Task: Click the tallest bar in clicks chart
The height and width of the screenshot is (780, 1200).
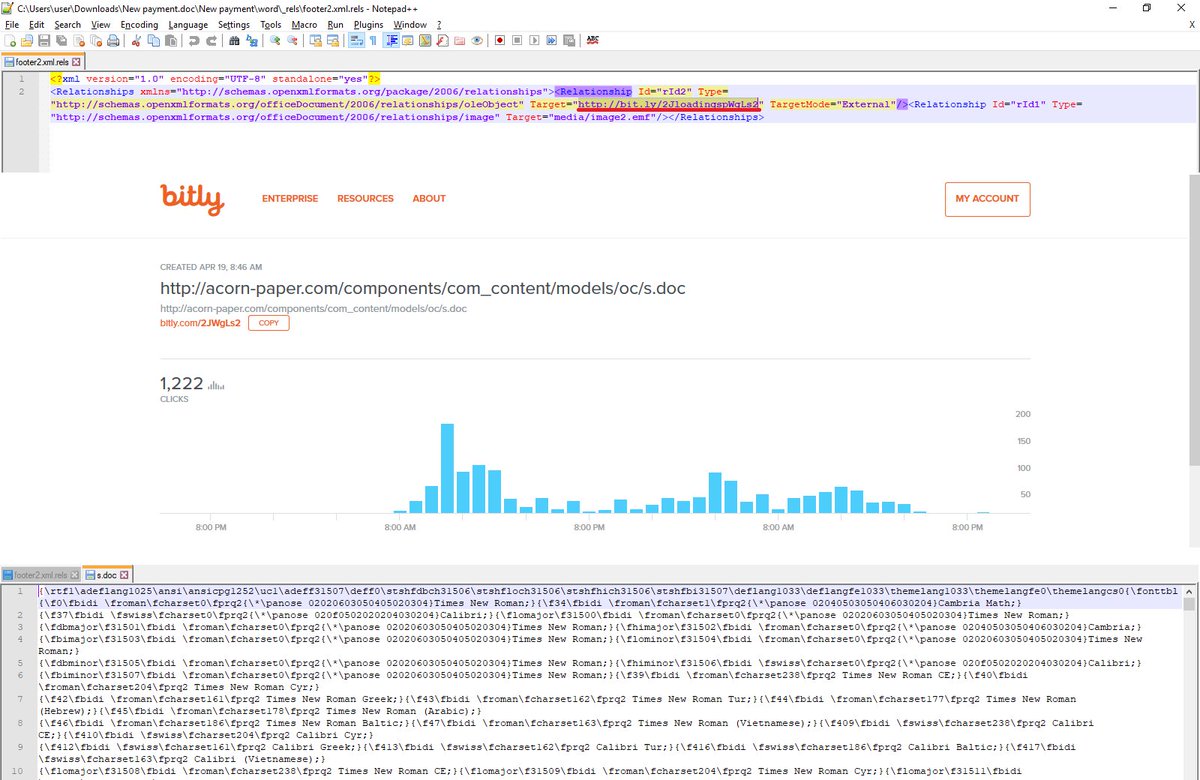Action: pyautogui.click(x=447, y=469)
